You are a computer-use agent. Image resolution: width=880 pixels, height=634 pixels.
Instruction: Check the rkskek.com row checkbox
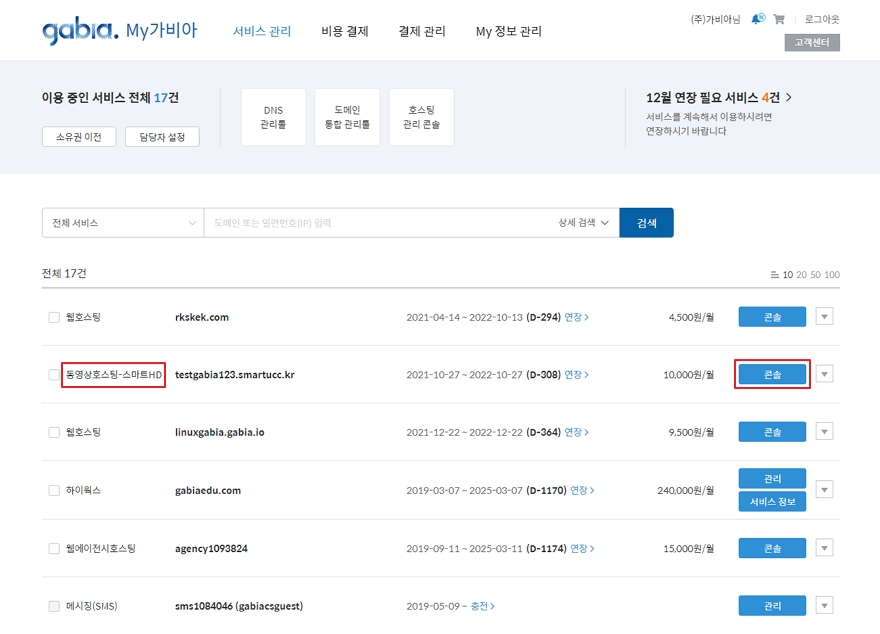tap(54, 317)
